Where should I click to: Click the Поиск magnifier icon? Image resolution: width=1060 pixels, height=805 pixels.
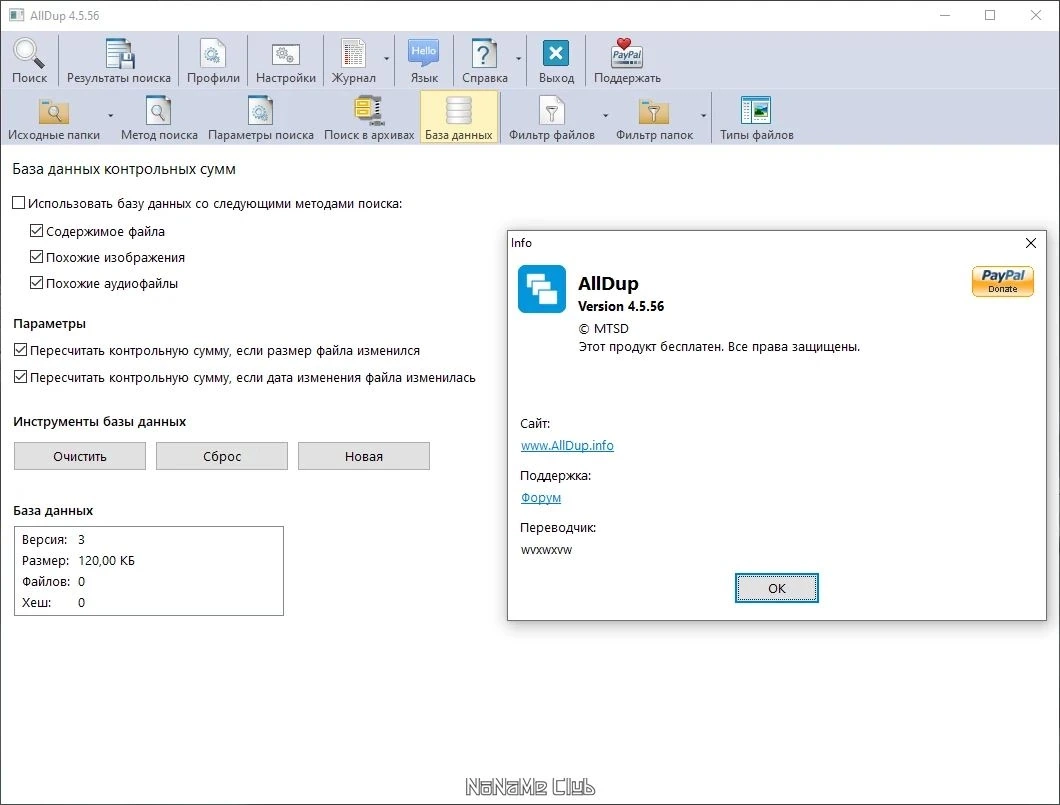29,53
